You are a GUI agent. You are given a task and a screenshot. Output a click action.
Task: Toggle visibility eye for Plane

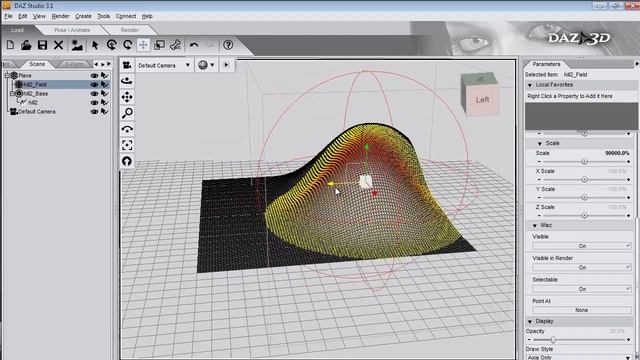(x=94, y=76)
